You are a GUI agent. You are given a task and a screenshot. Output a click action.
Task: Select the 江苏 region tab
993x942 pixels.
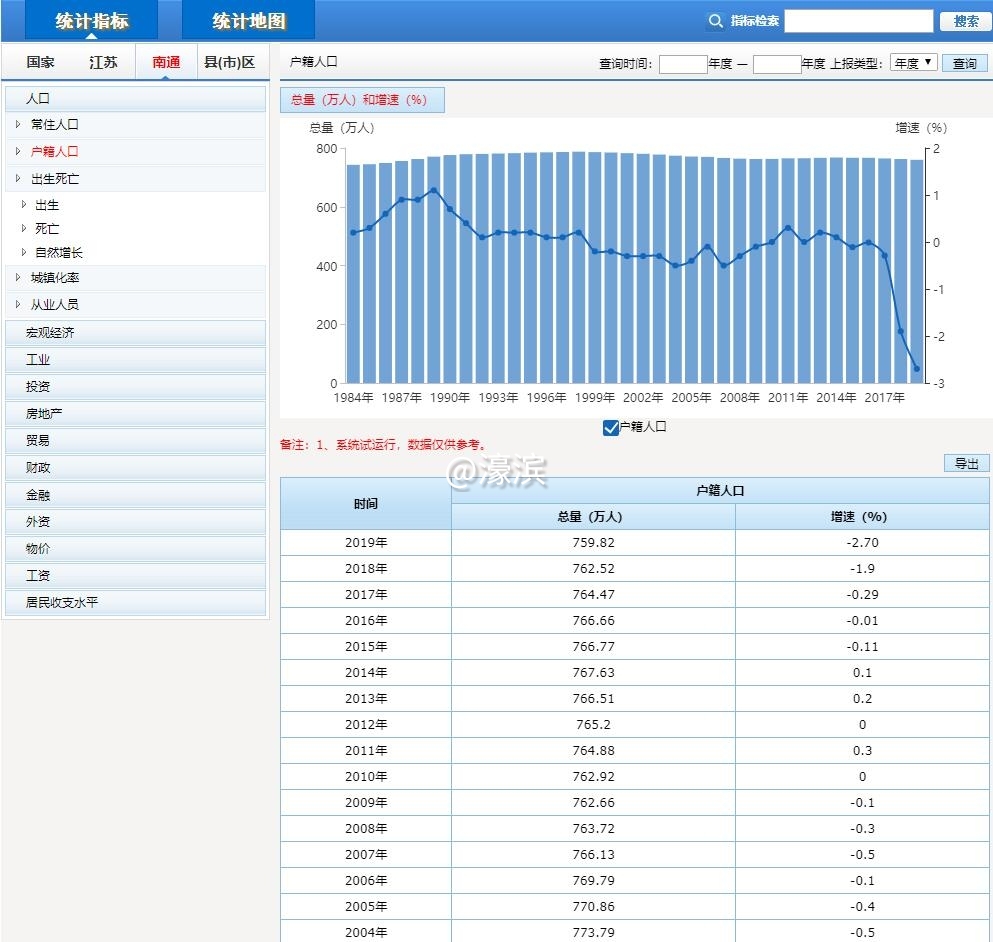click(x=102, y=61)
